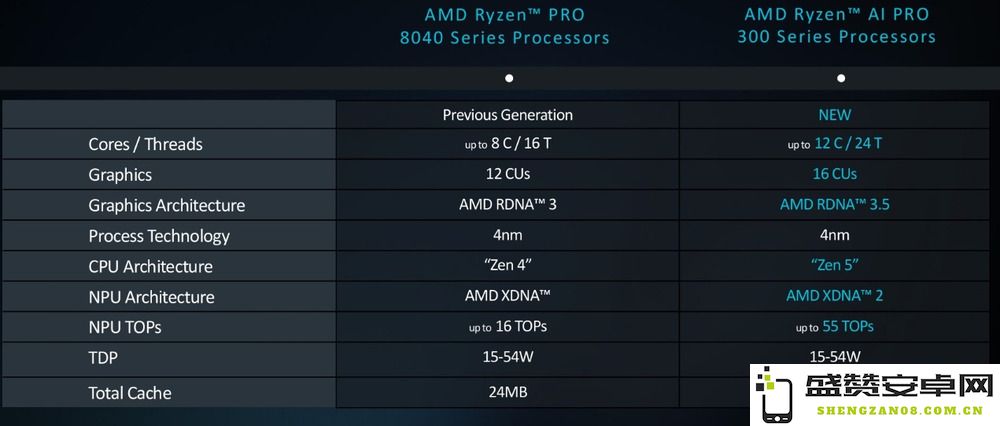Image resolution: width=1000 pixels, height=426 pixels.
Task: Select the AMD Ryzen PRO 8040 Series heading
Action: [x=504, y=26]
